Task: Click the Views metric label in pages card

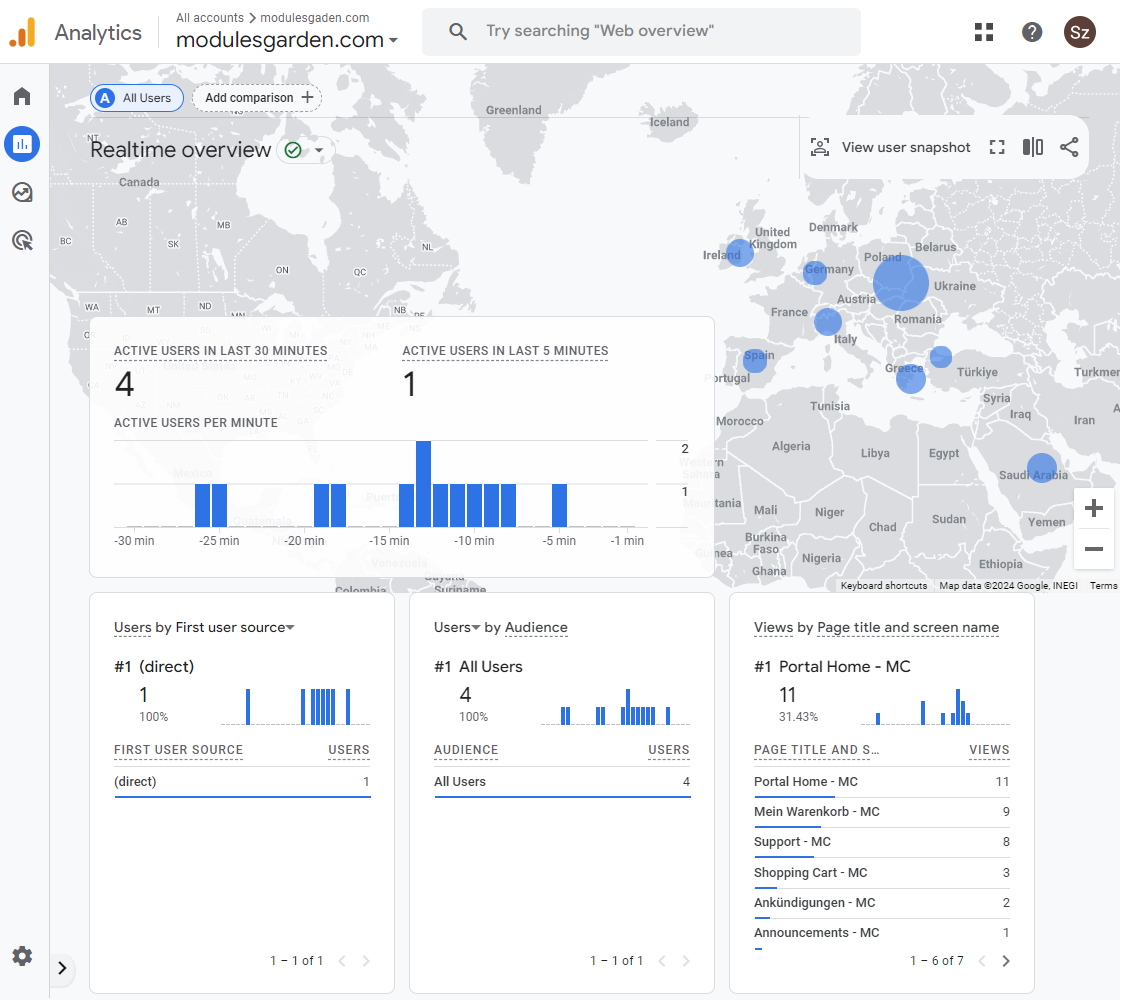Action: 774,628
